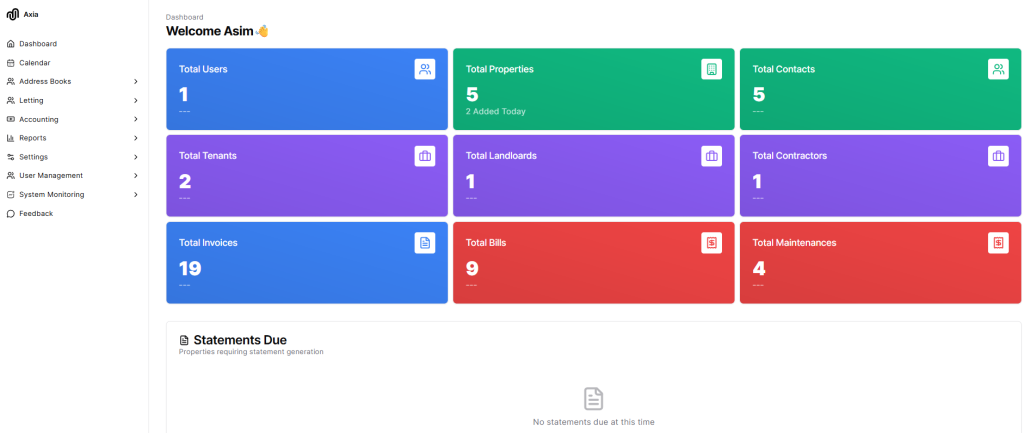
Task: Click the Total Maintenances receipt icon
Action: pos(998,243)
